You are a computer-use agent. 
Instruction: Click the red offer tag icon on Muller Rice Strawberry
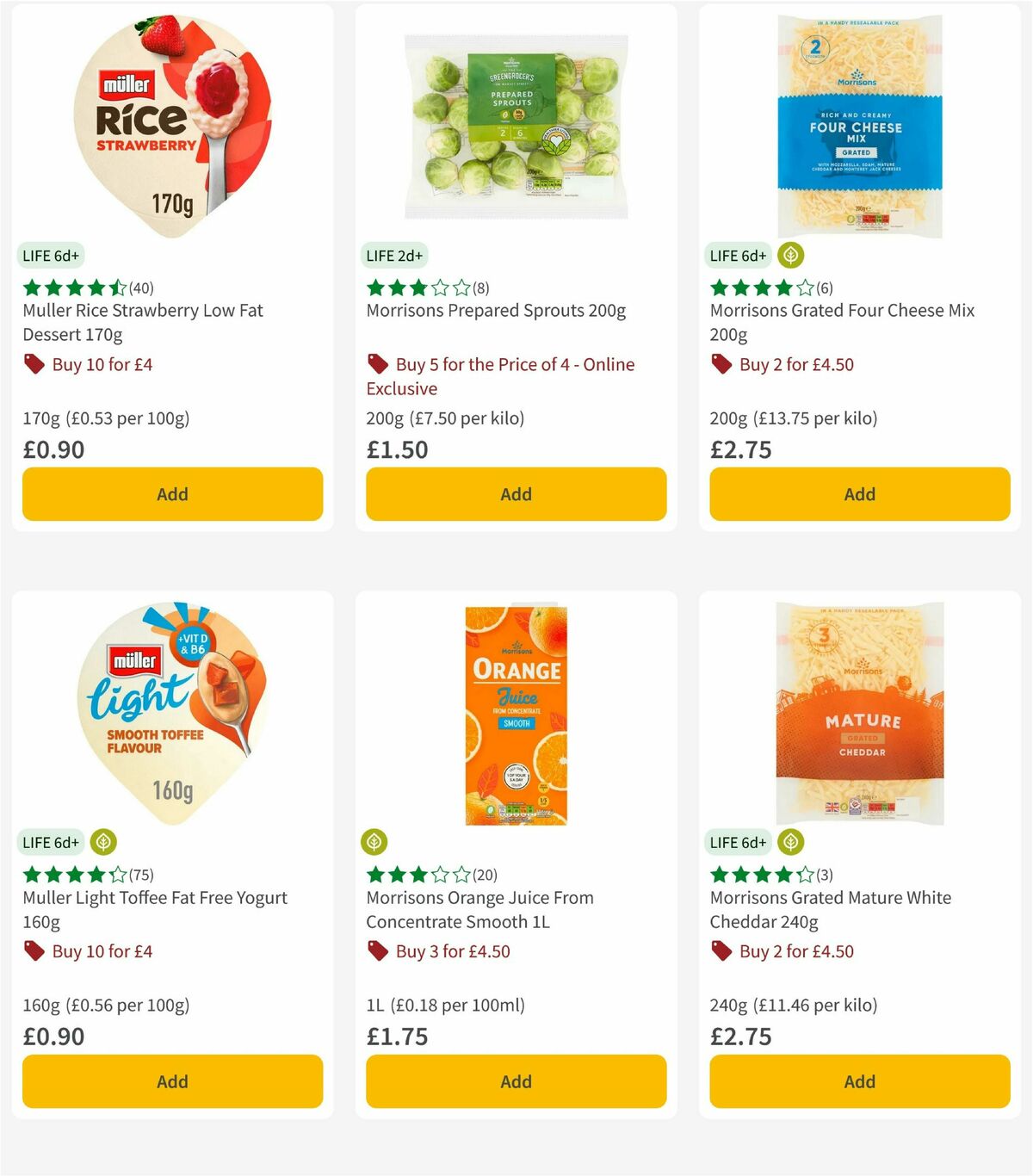point(34,364)
